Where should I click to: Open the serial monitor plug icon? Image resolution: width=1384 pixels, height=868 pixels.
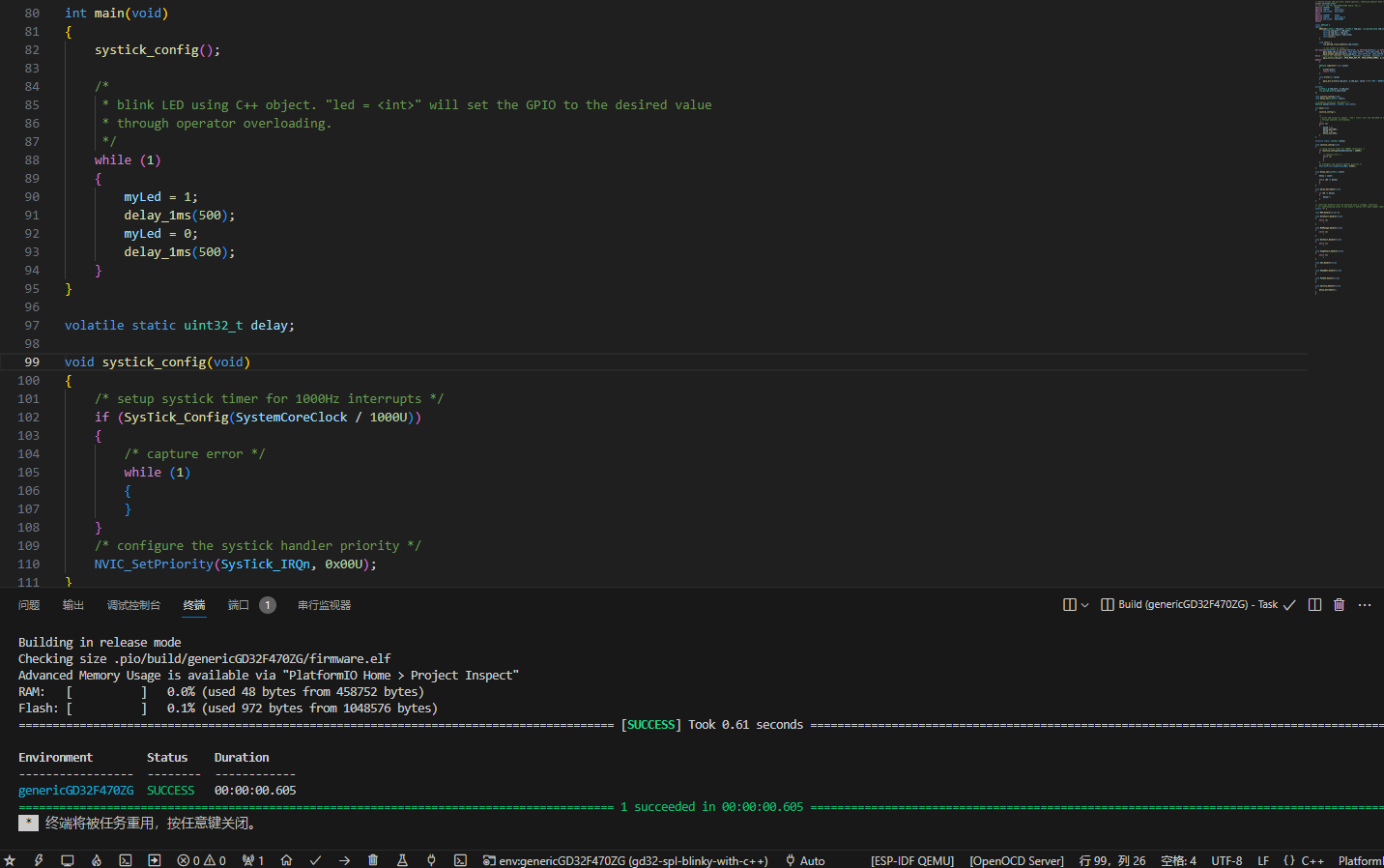click(x=431, y=860)
